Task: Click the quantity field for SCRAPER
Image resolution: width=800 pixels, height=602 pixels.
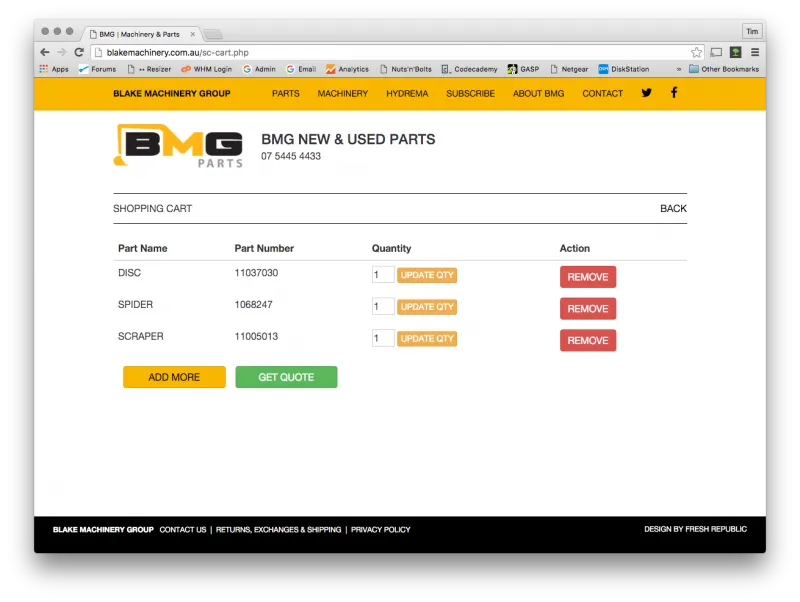Action: pyautogui.click(x=382, y=339)
